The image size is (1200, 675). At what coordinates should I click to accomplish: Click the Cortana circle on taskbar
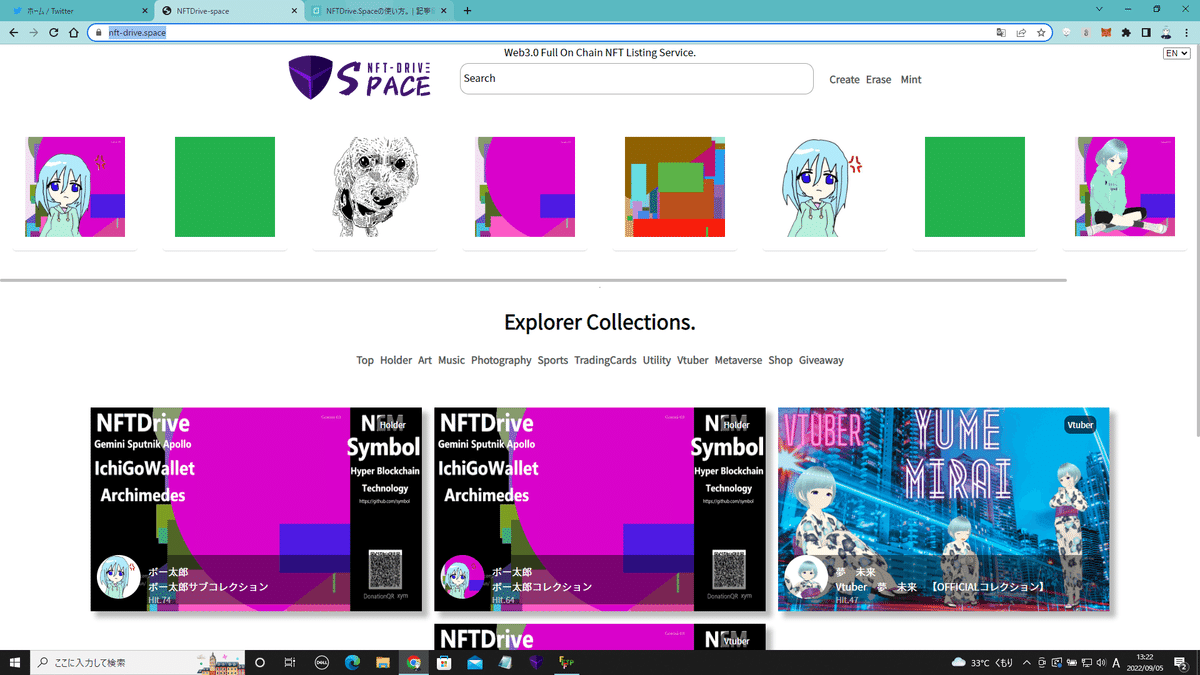259,662
